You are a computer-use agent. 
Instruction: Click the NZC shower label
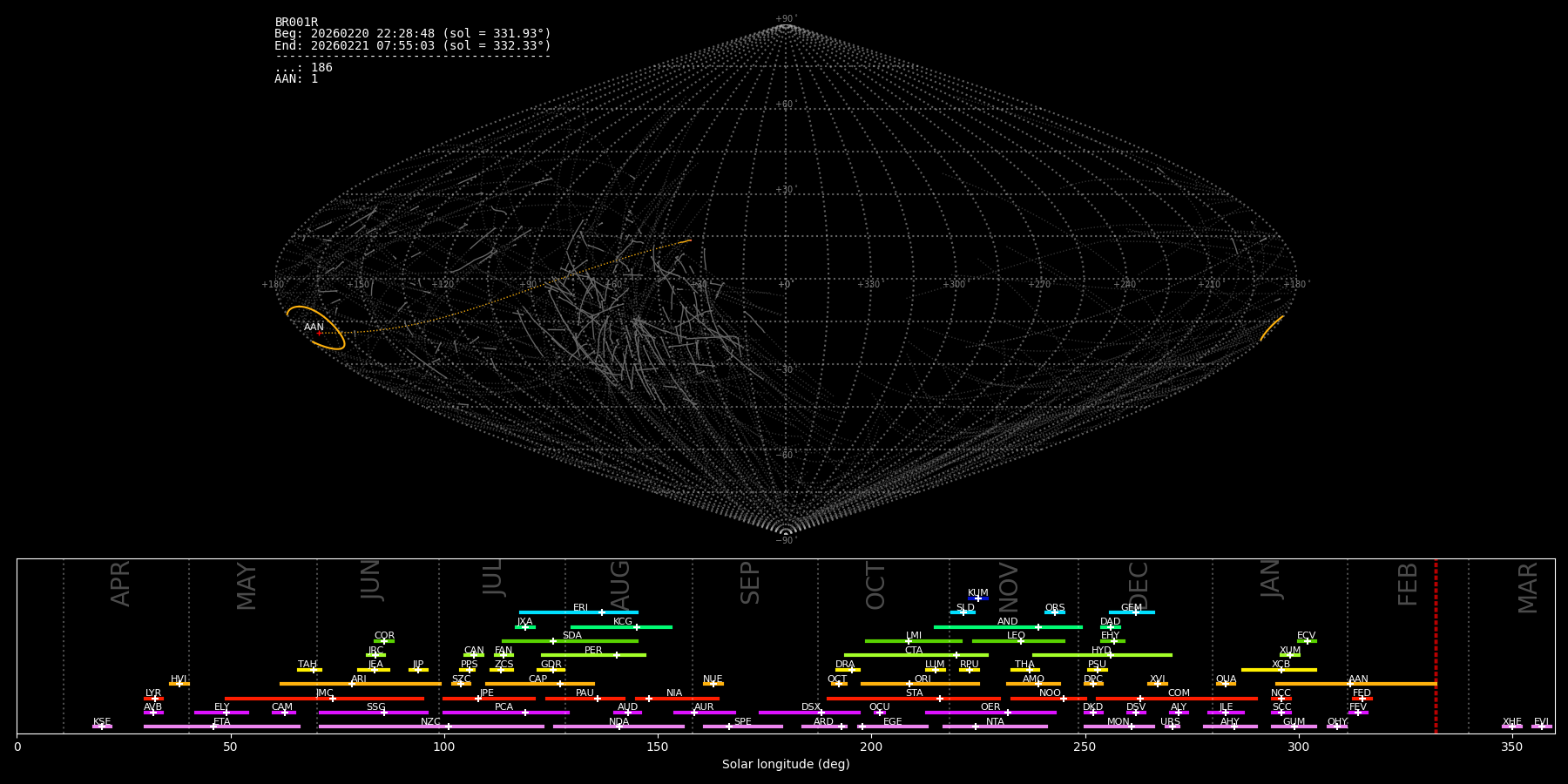coord(431,722)
